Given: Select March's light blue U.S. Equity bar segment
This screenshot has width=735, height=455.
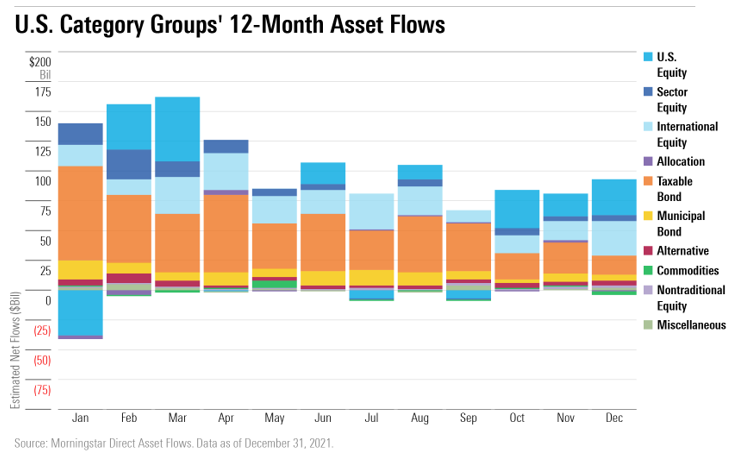Looking at the screenshot, I should point(177,128).
